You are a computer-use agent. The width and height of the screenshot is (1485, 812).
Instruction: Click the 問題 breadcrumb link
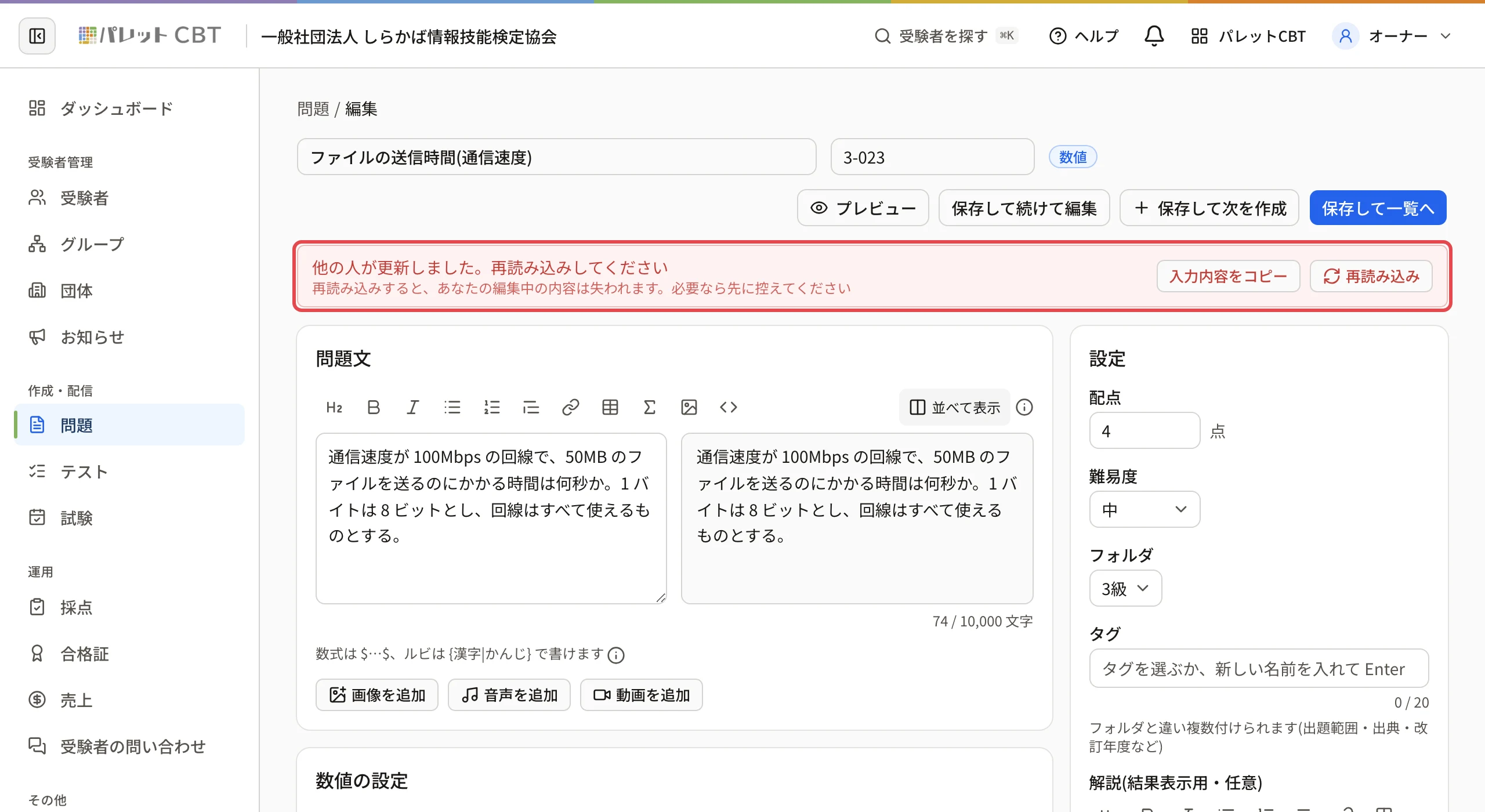[x=313, y=108]
